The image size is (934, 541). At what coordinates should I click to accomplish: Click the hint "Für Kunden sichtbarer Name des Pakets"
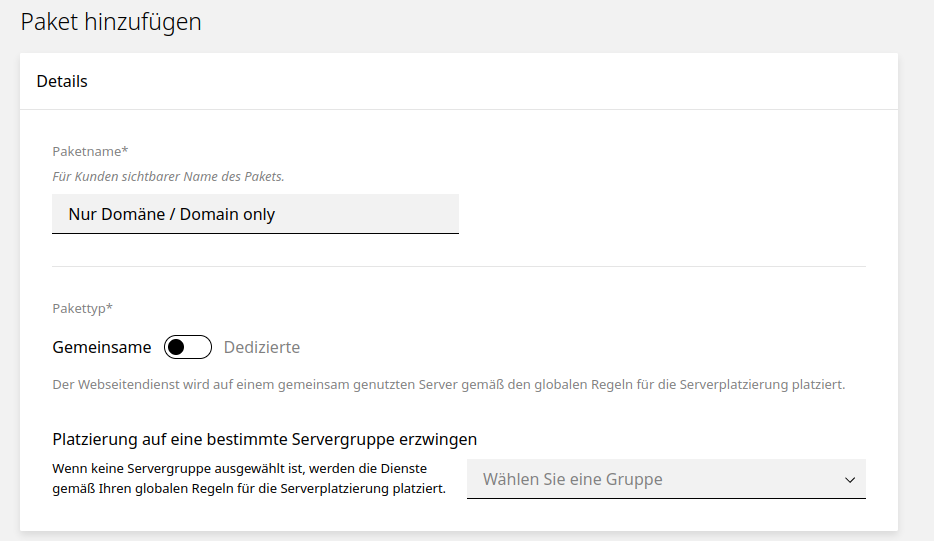click(168, 176)
